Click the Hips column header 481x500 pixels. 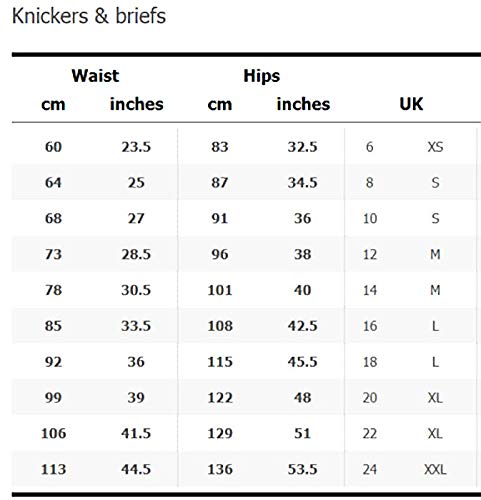[262, 76]
